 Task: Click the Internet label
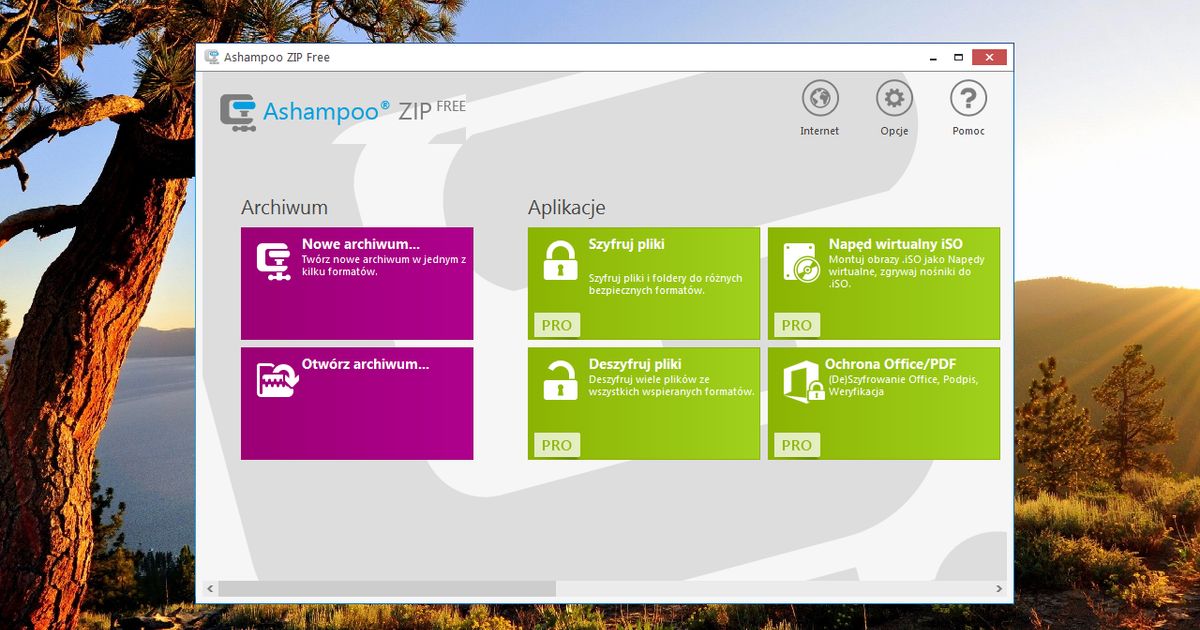click(x=820, y=131)
